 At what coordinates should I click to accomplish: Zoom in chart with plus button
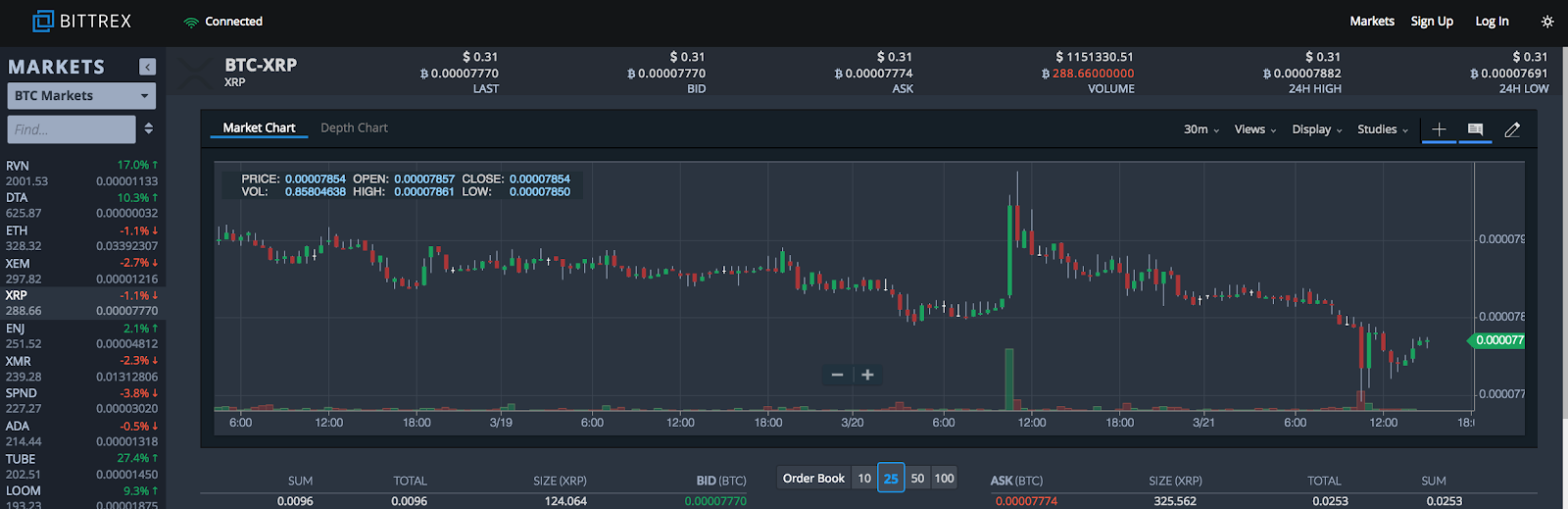867,375
